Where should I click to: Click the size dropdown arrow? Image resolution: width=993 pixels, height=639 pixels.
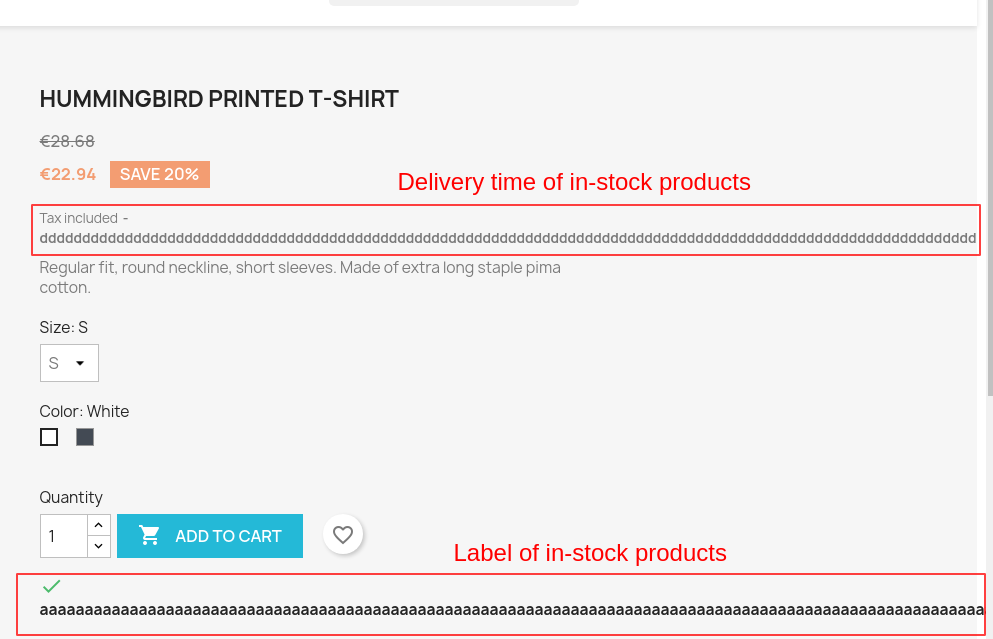[82, 362]
